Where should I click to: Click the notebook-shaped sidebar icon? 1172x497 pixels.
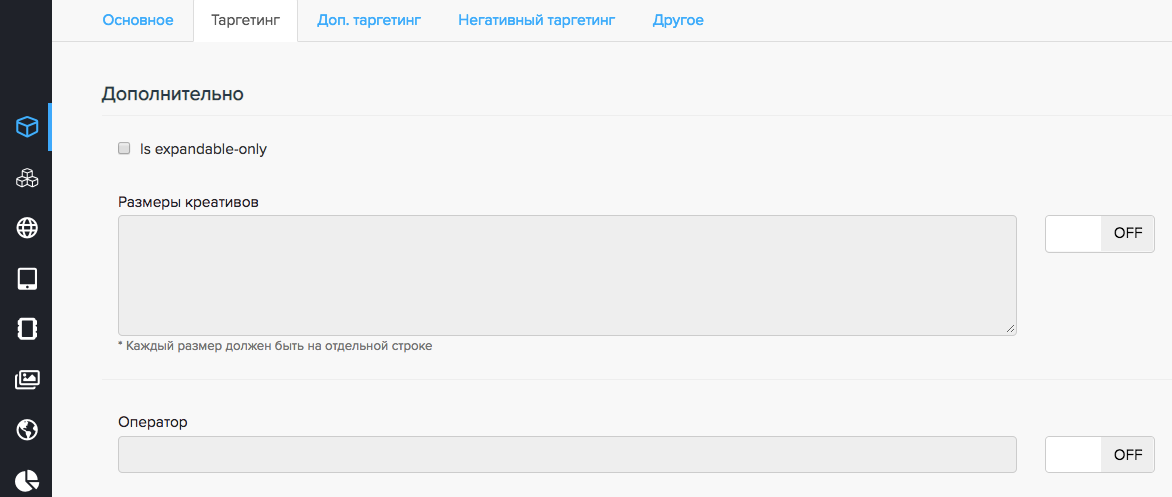click(27, 329)
